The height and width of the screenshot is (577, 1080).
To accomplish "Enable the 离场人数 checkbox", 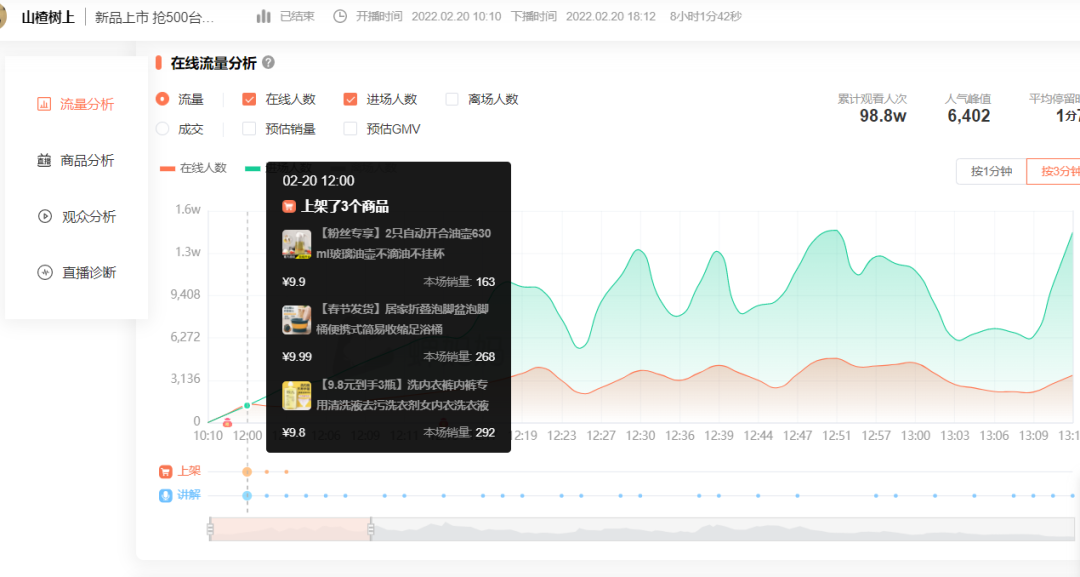I will (452, 99).
